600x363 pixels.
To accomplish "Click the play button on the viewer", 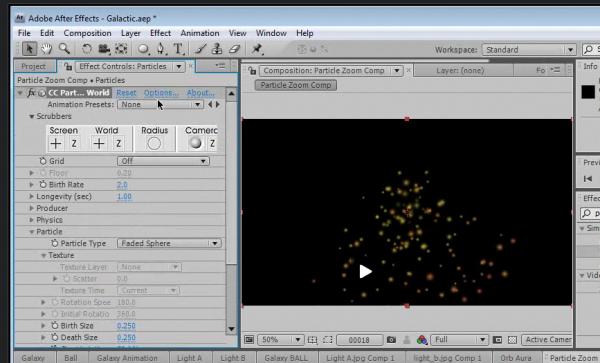I will [x=365, y=272].
